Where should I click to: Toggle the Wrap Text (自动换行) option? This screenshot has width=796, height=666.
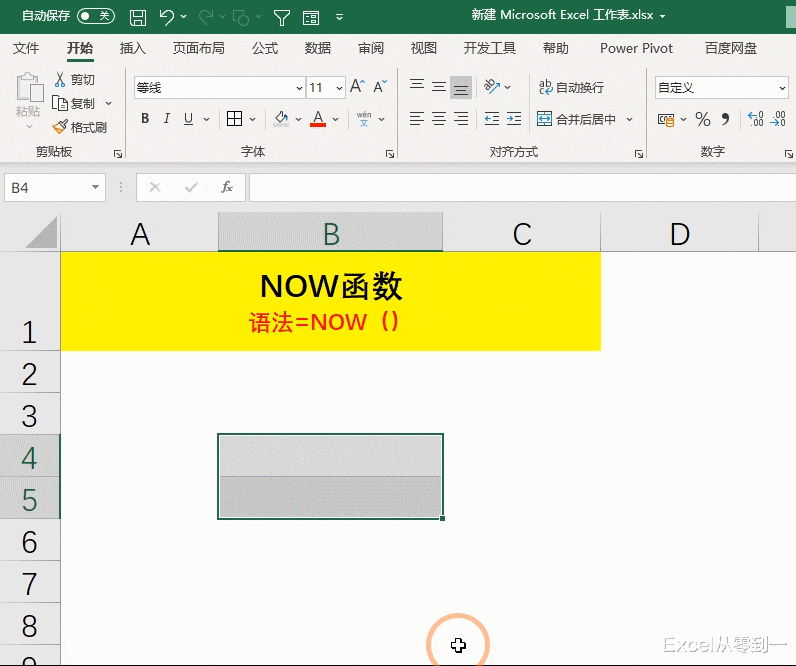(571, 87)
